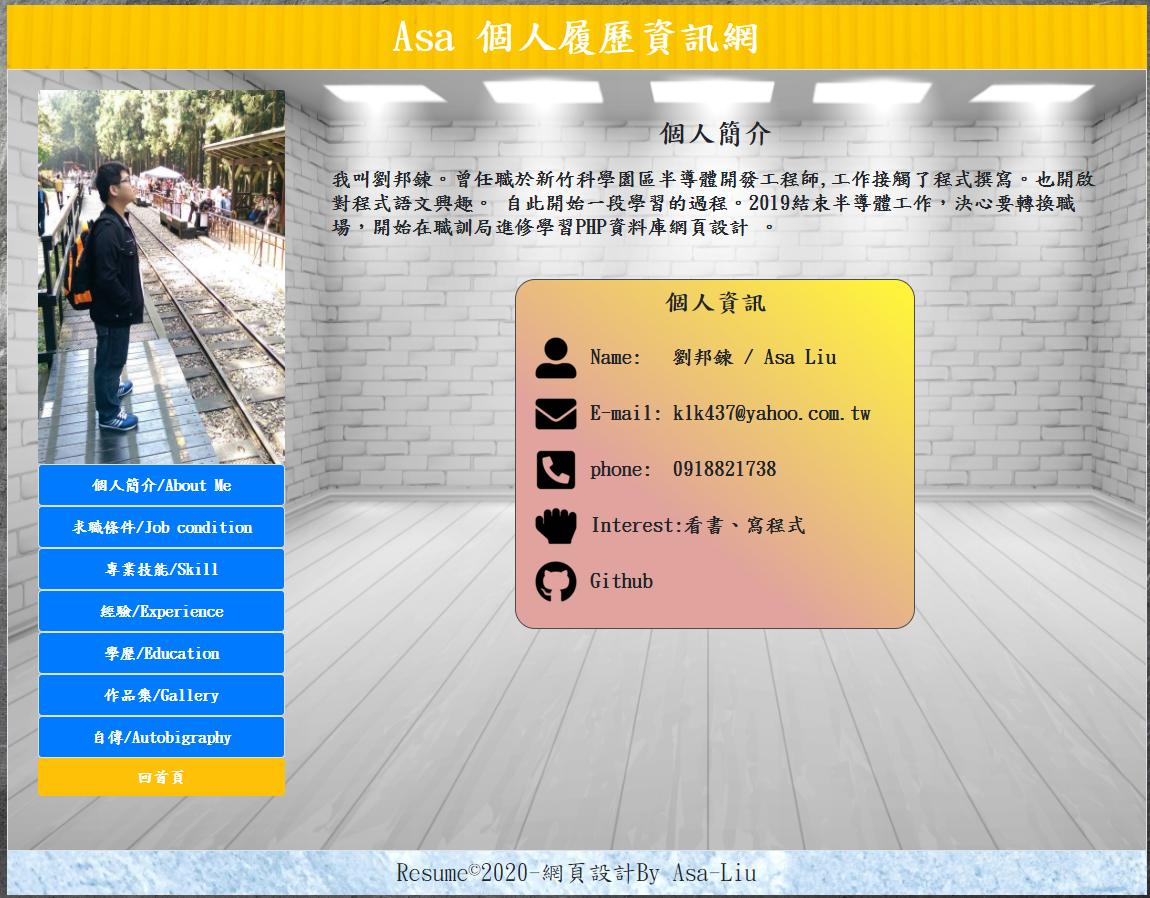1150x898 pixels.
Task: Click the hand icon beside Interest
Action: click(x=555, y=526)
